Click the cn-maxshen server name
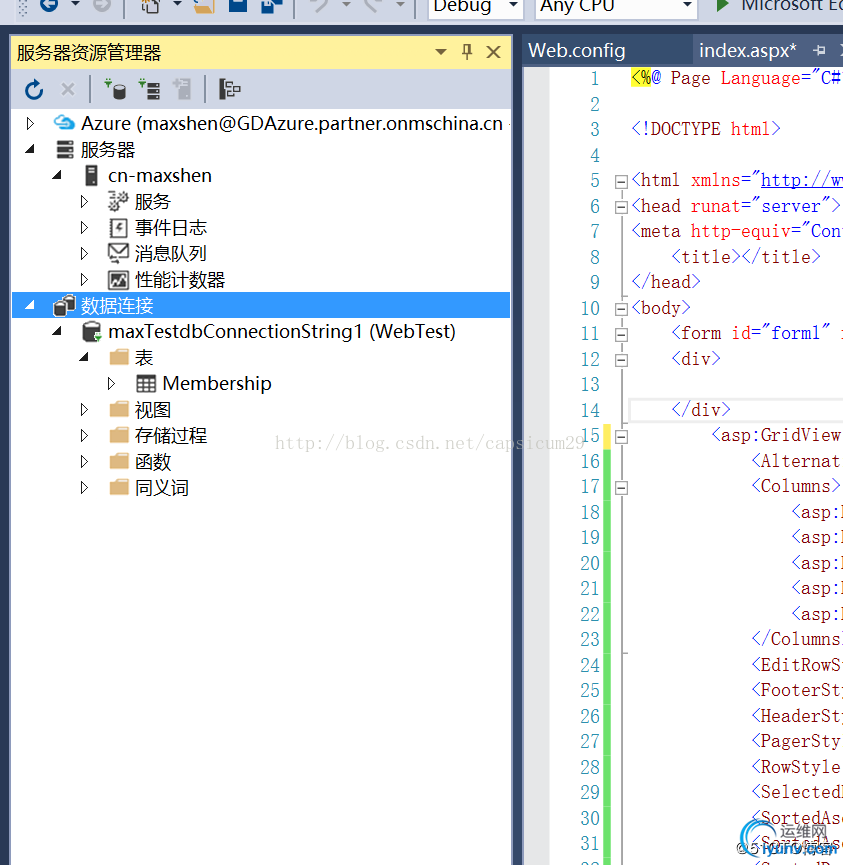843x865 pixels. [160, 175]
